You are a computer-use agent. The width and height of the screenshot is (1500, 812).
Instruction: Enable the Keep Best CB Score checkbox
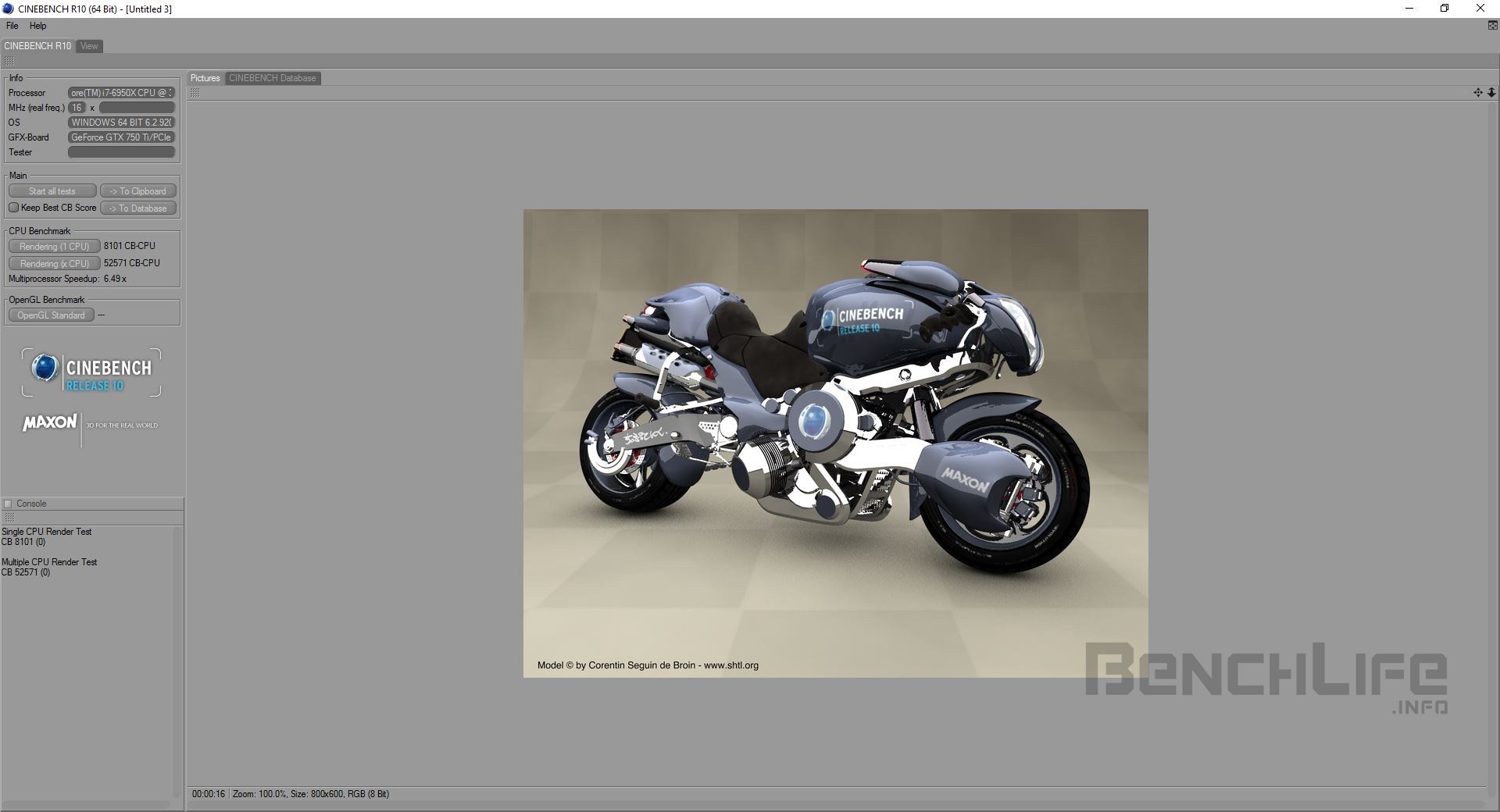(13, 208)
